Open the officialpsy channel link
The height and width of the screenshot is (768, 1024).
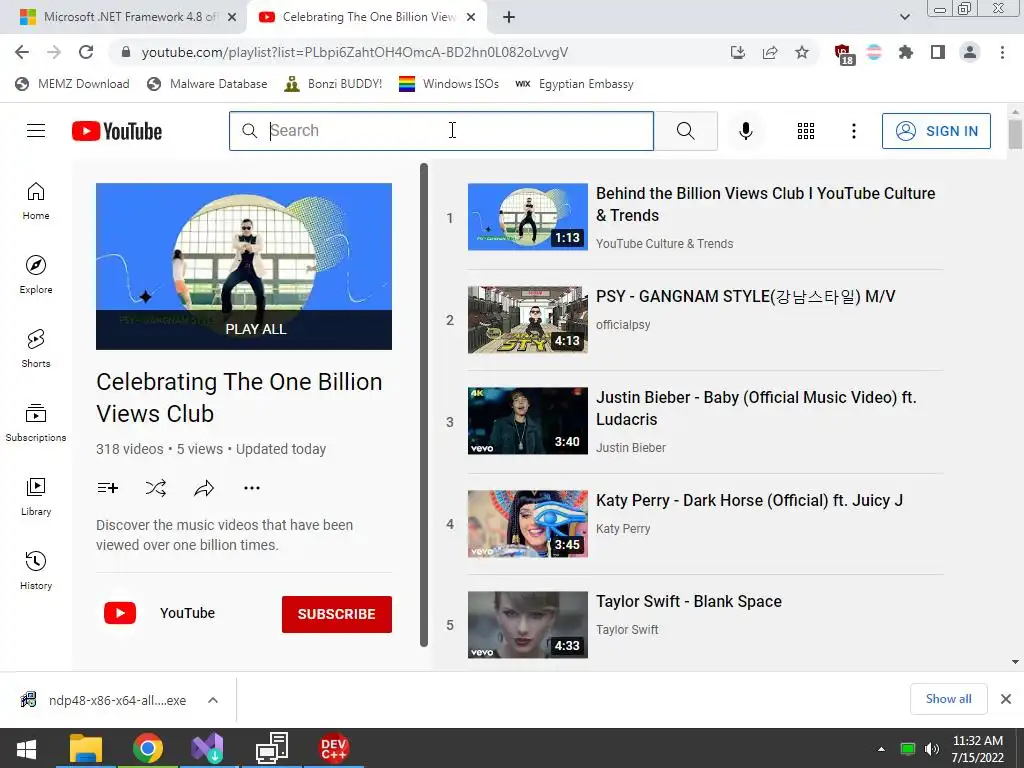coord(623,325)
